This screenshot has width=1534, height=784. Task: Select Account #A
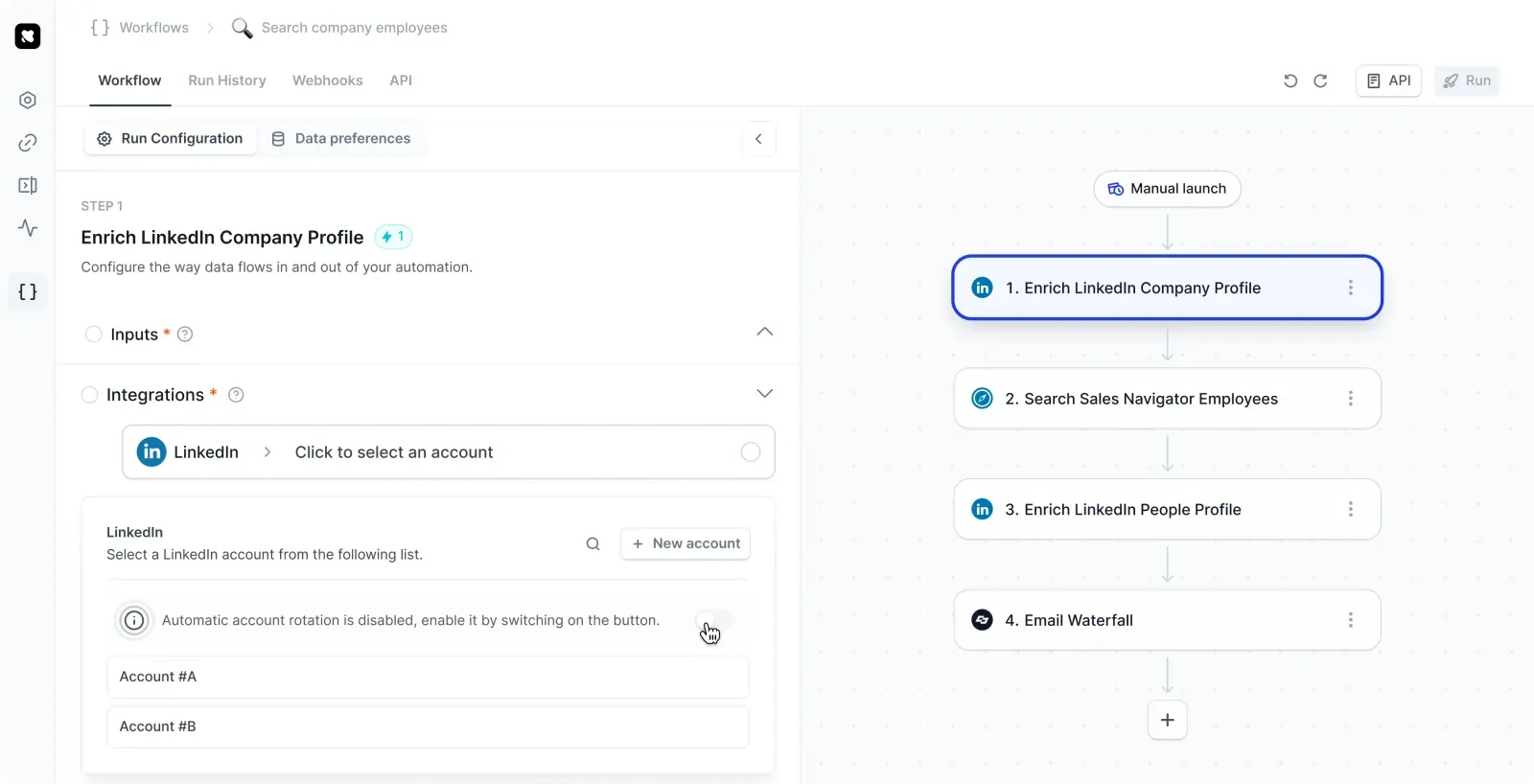click(428, 677)
